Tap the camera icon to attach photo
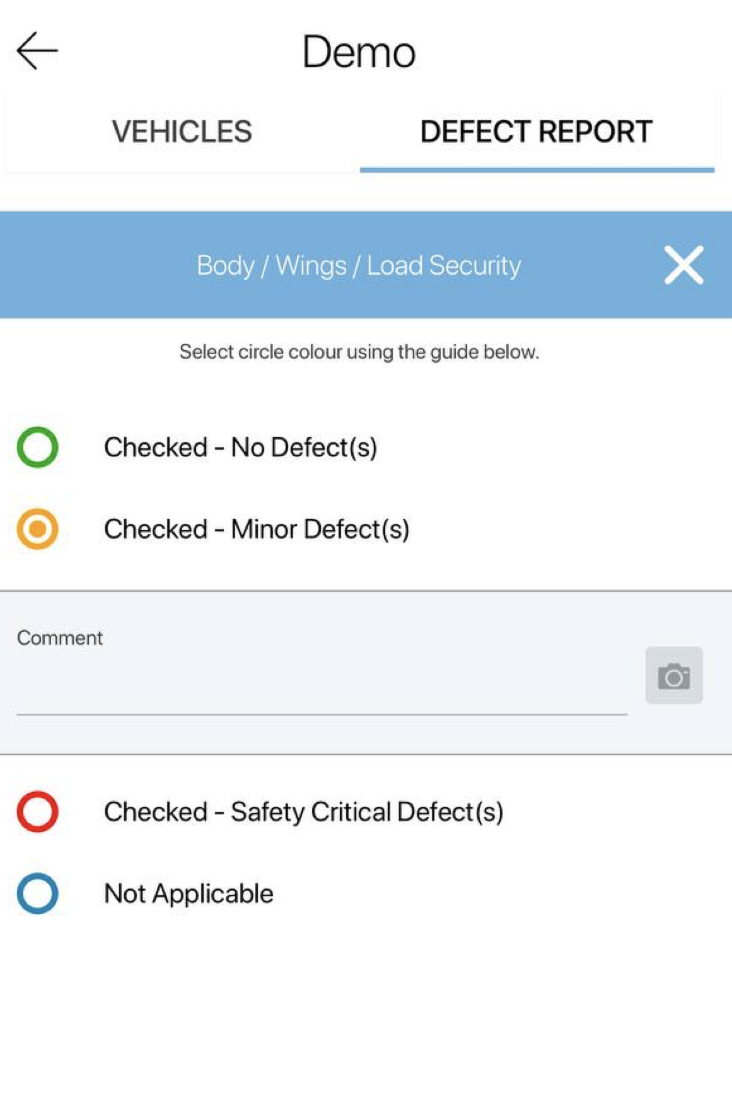Viewport: 732px width, 1108px height. click(x=674, y=676)
